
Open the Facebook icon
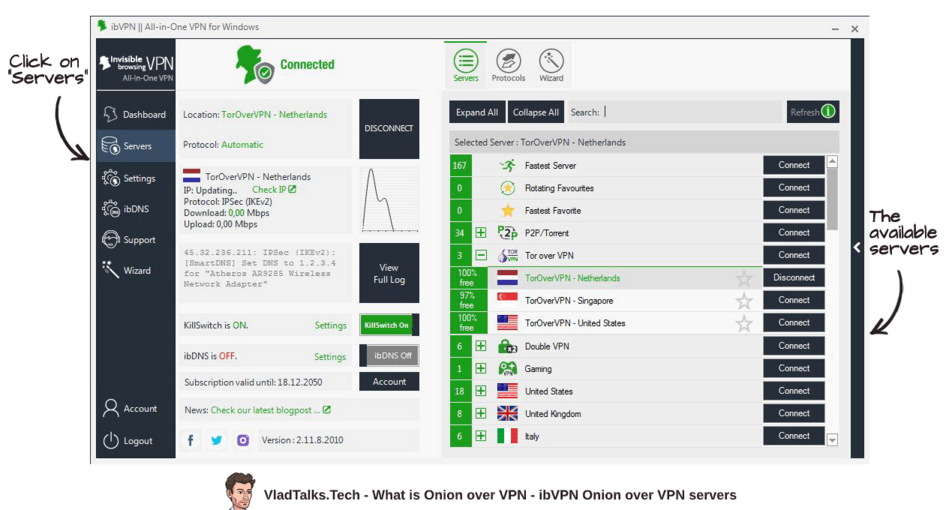pyautogui.click(x=190, y=440)
